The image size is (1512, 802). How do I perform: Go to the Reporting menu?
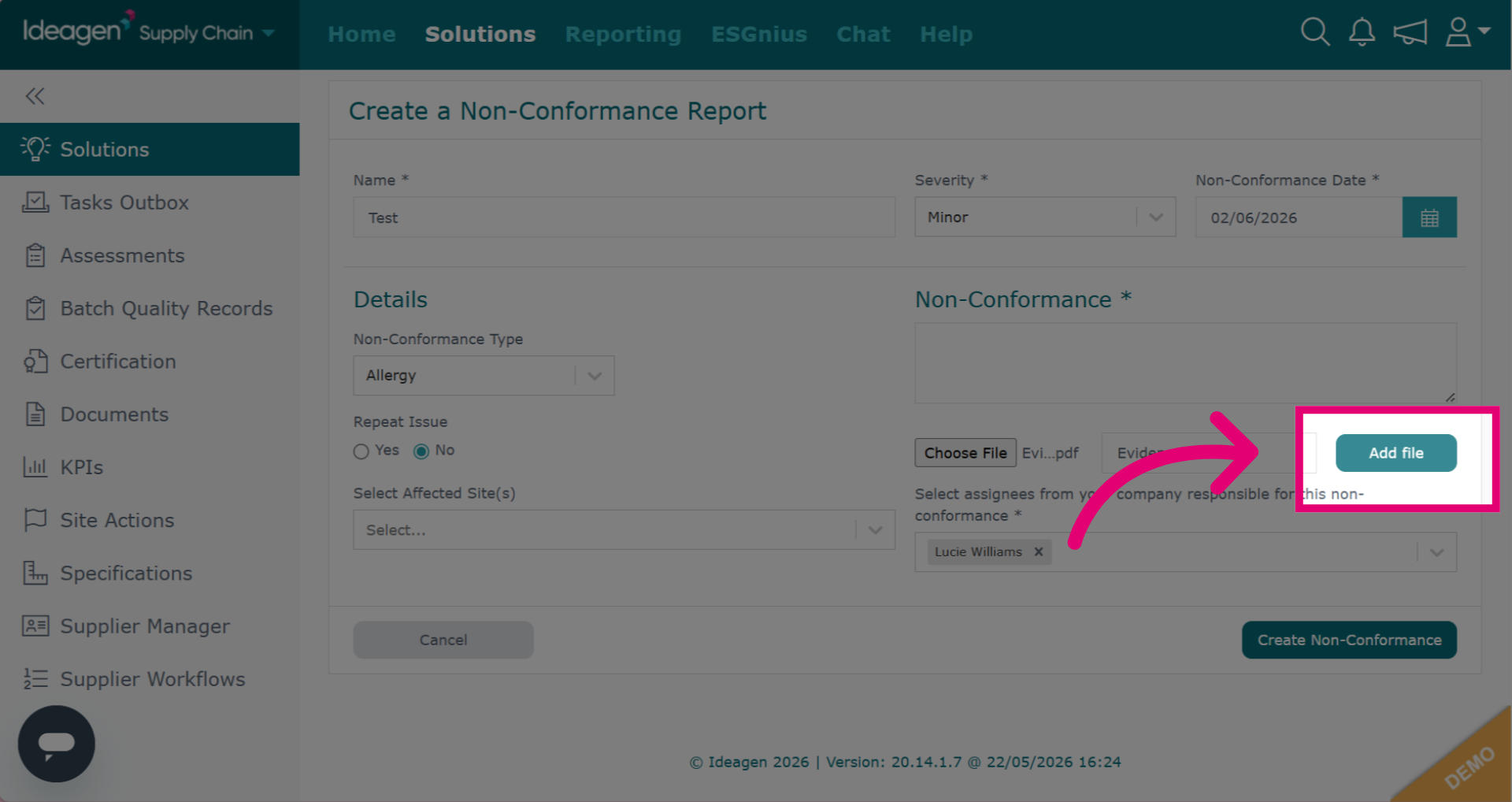click(623, 35)
